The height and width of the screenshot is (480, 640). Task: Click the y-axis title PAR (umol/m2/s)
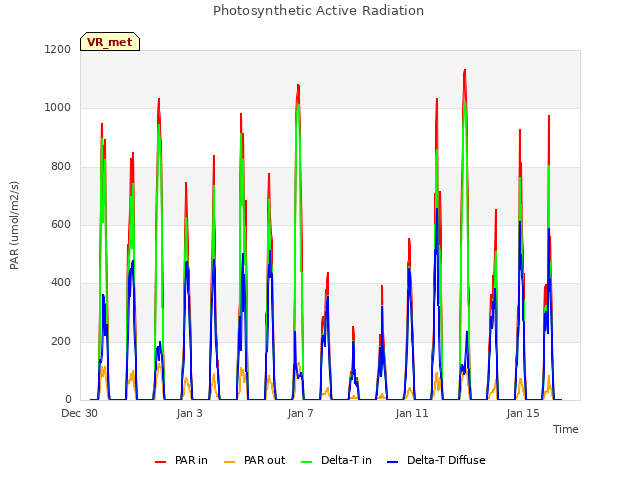coord(14,225)
